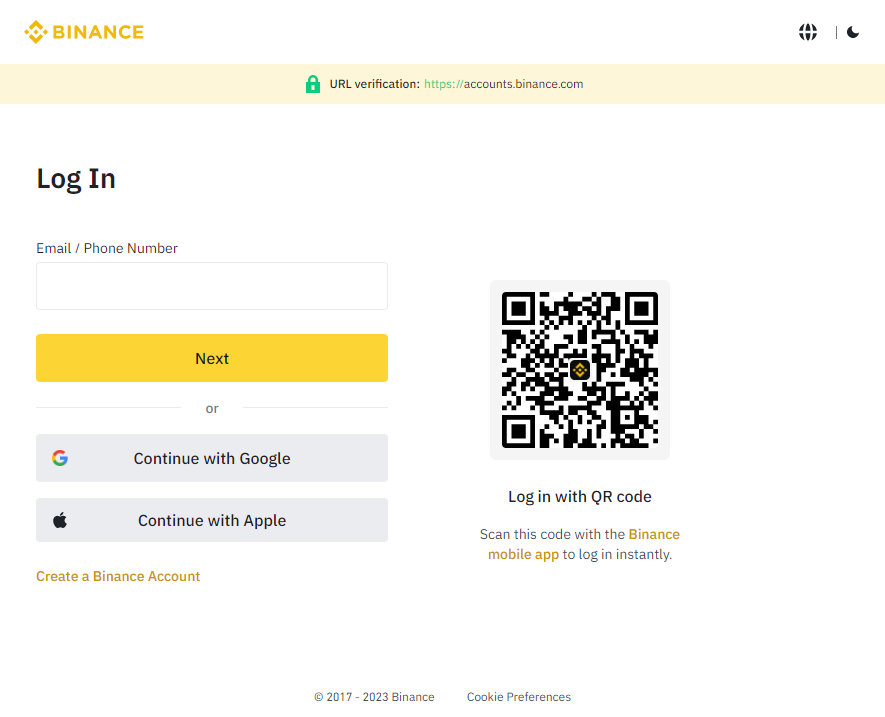Click the Binance diamond logo inside the QR code
The height and width of the screenshot is (717, 885).
[x=579, y=369]
